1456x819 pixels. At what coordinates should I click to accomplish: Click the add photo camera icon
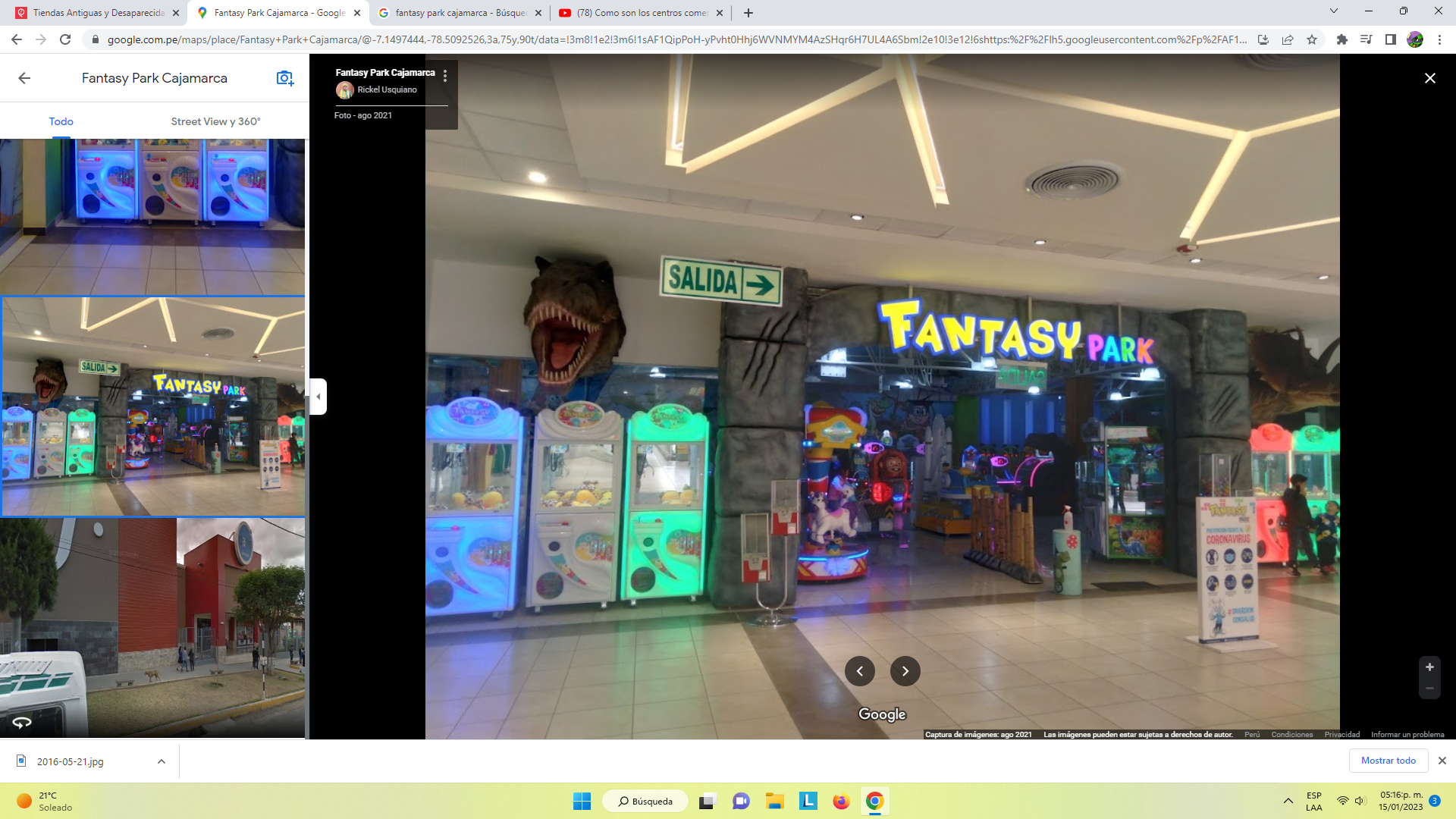(284, 78)
